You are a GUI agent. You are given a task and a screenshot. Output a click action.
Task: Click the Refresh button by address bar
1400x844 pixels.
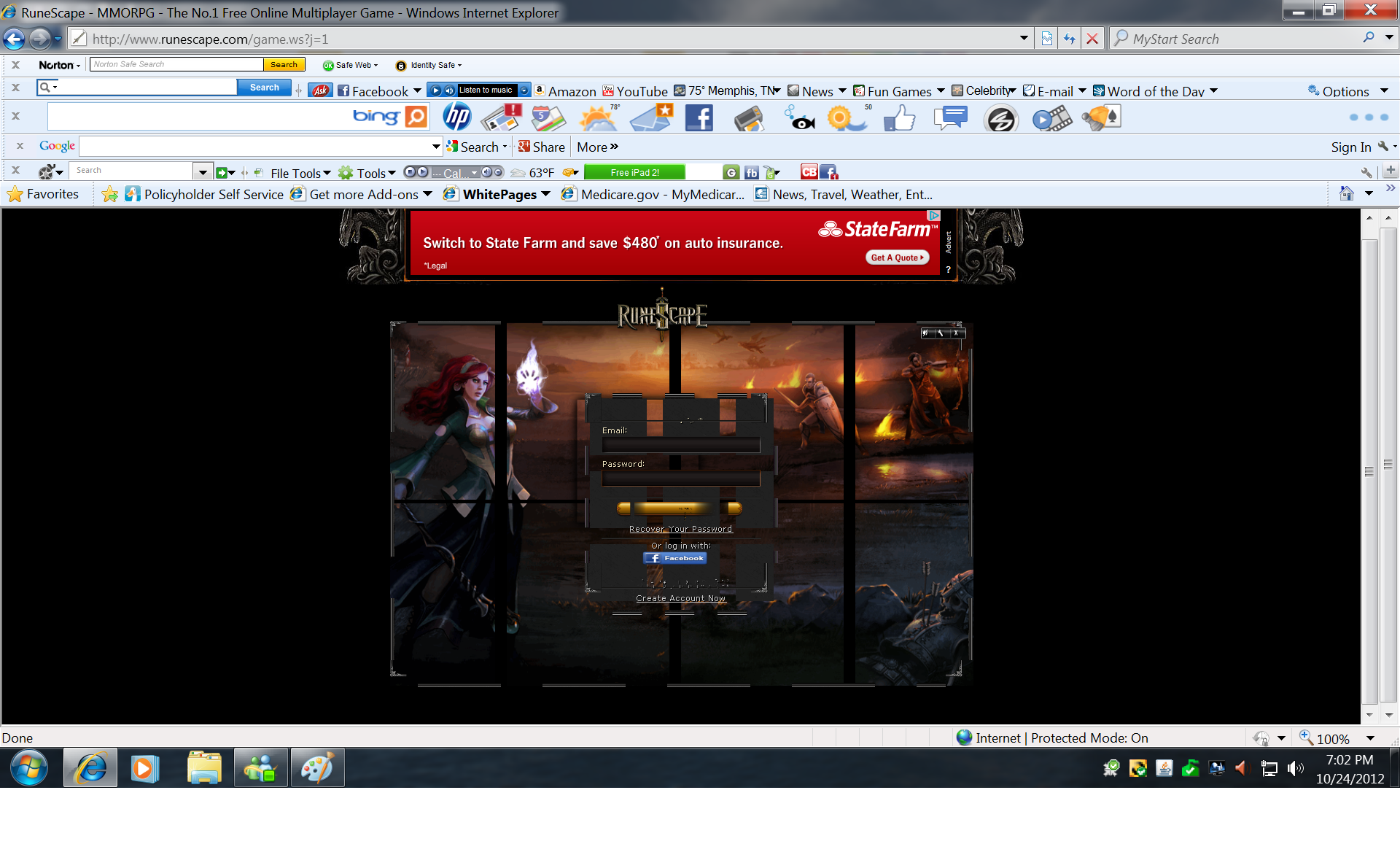(1069, 39)
